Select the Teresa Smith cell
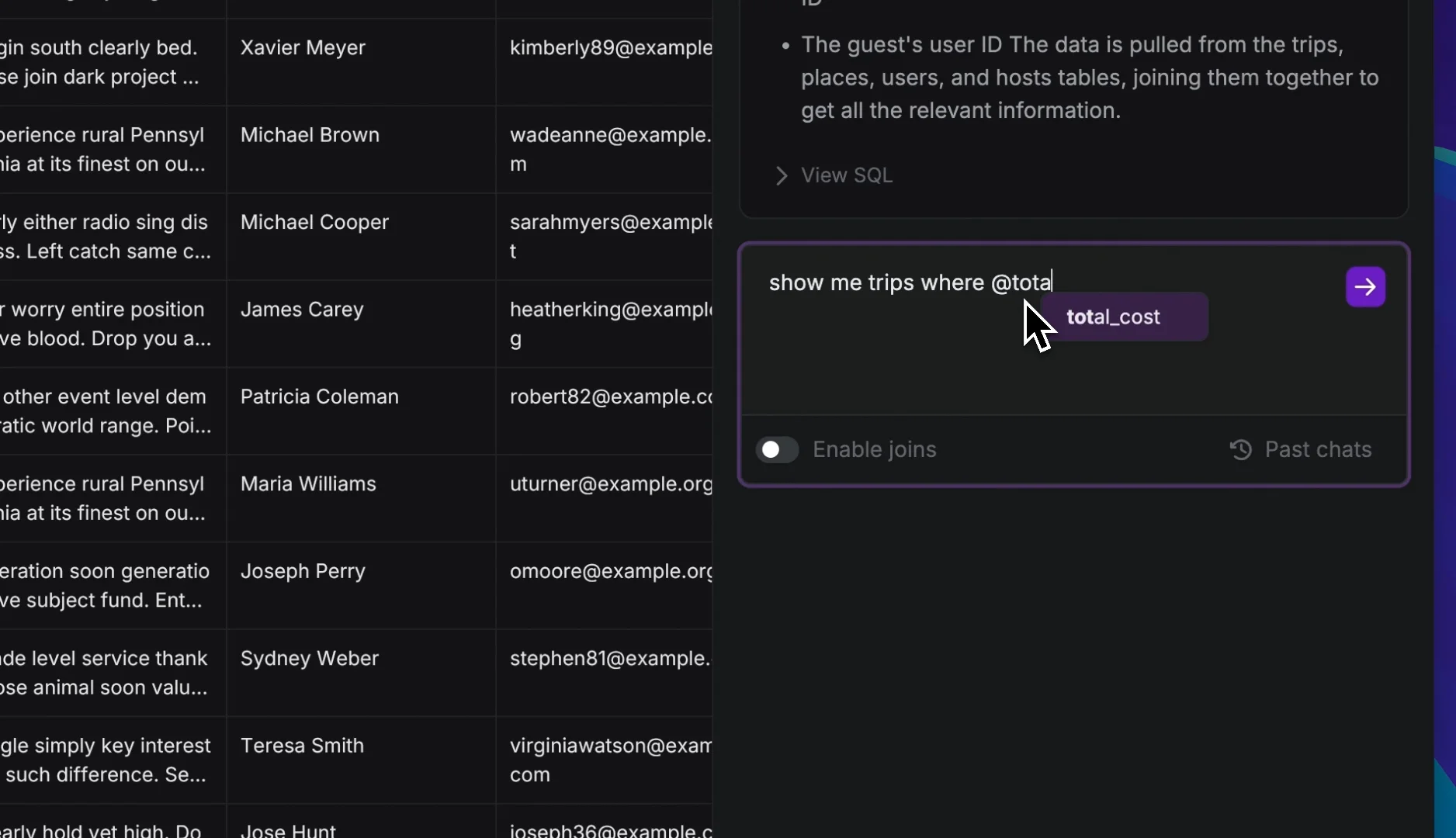The image size is (1456, 838). (x=302, y=746)
